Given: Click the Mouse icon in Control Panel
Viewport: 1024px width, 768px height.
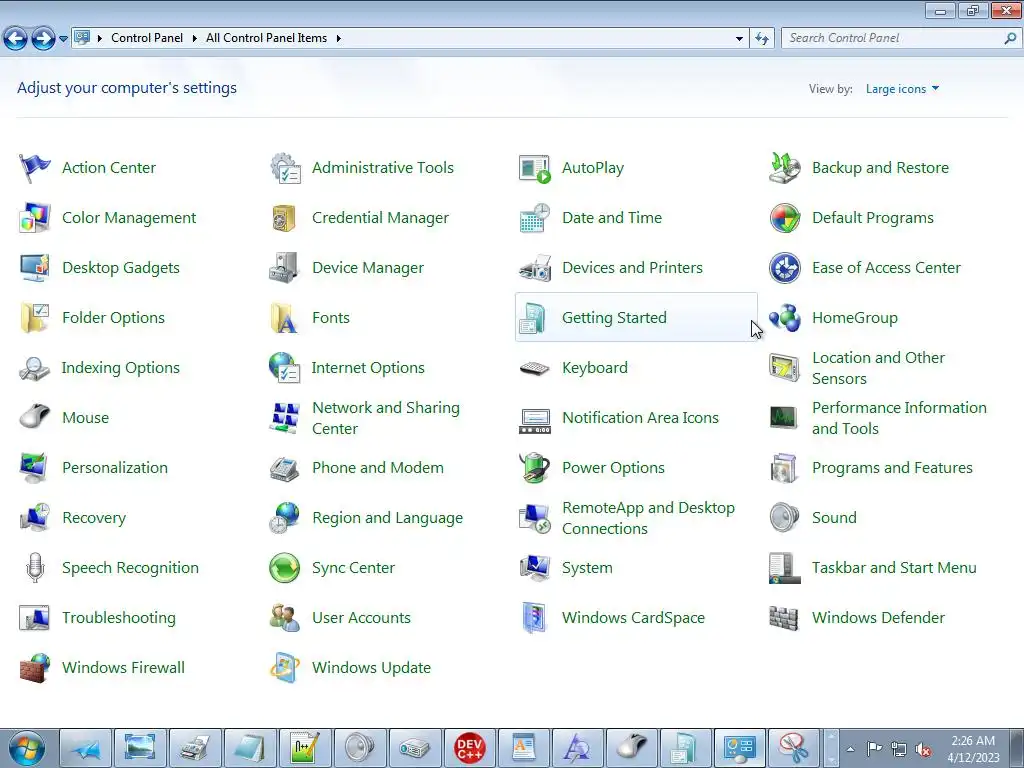Looking at the screenshot, I should pyautogui.click(x=35, y=418).
